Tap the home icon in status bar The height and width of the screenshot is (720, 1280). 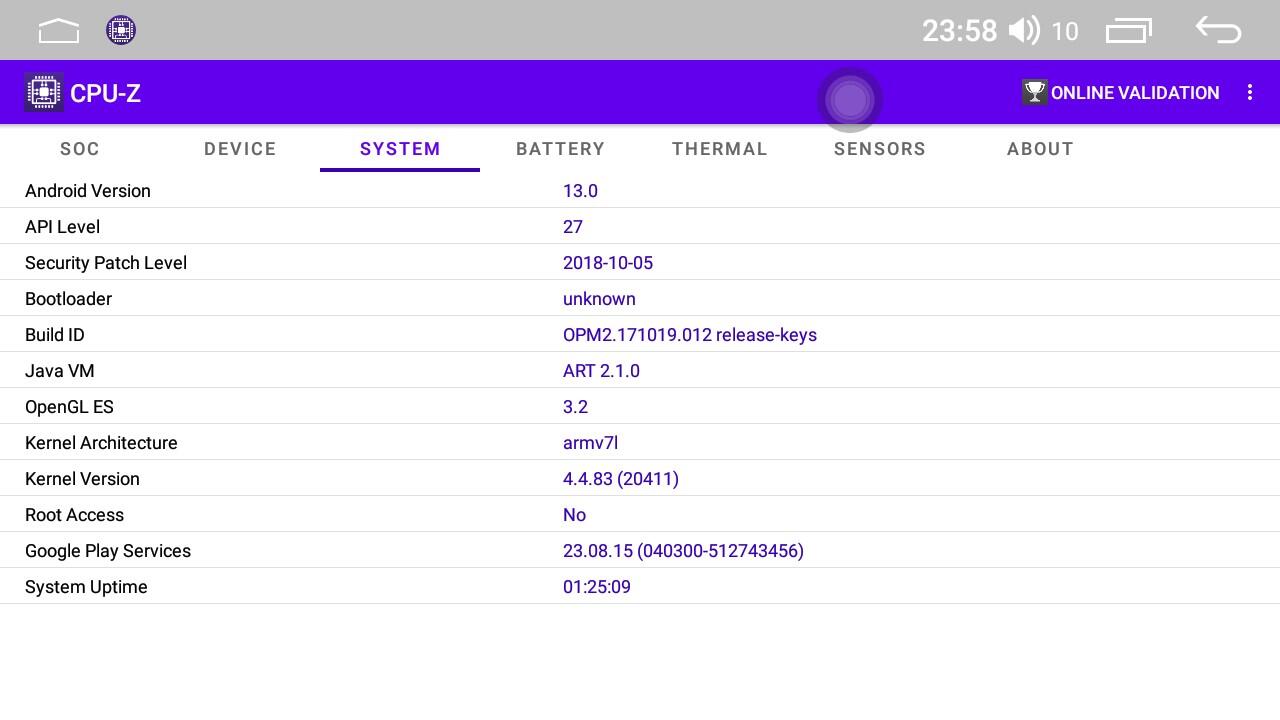(59, 31)
